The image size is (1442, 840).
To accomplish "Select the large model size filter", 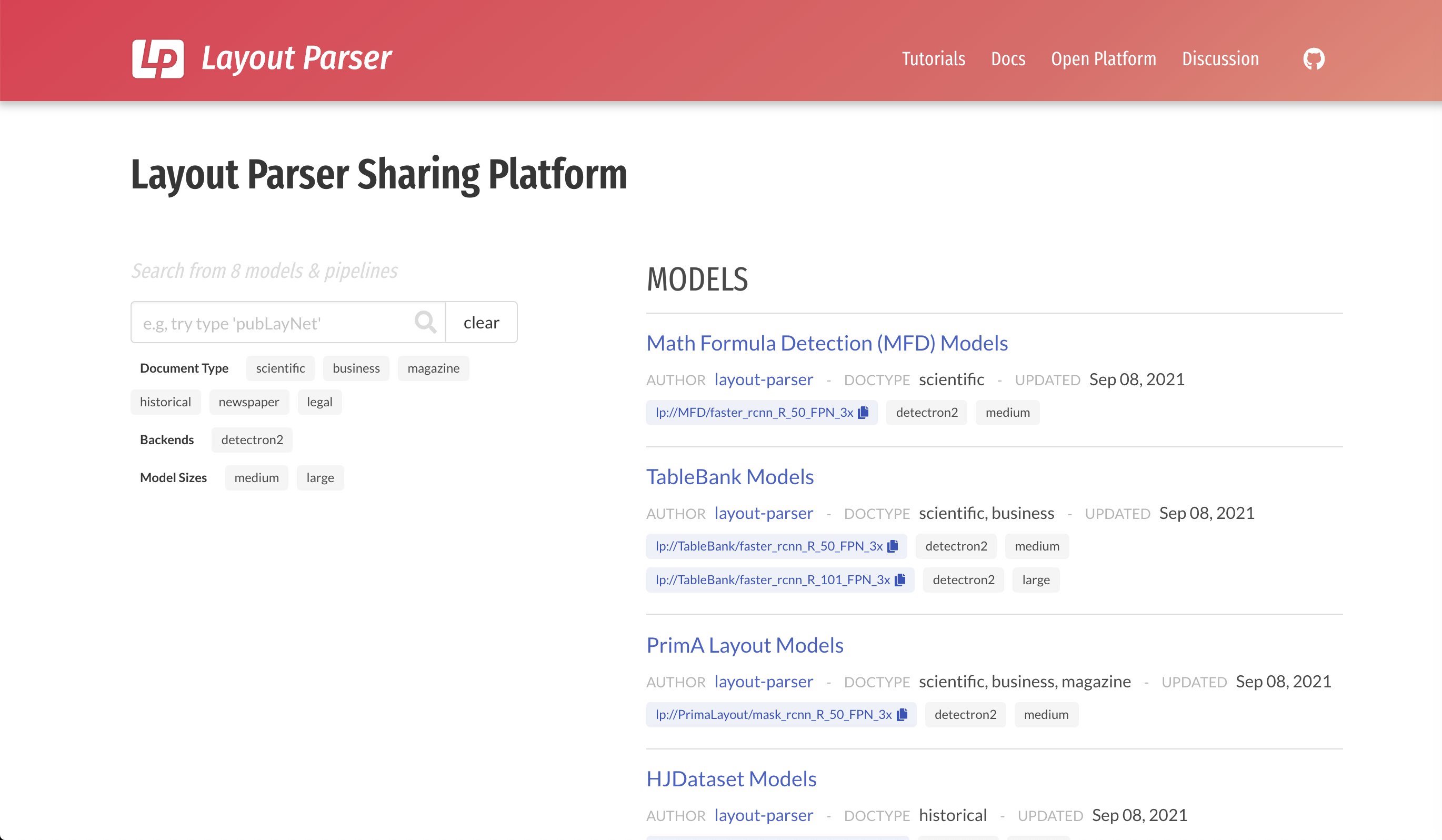I will click(321, 477).
